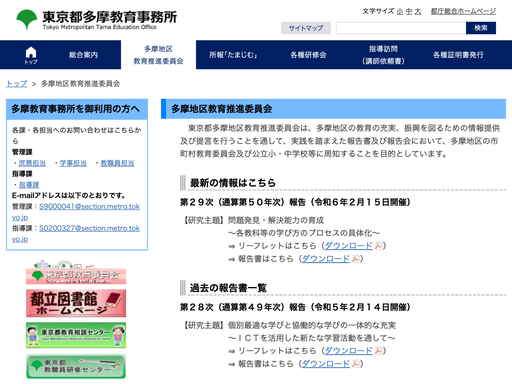Open 都庁総合ホームページ link
Screen dimensions: 512x384
pyautogui.click(x=463, y=11)
